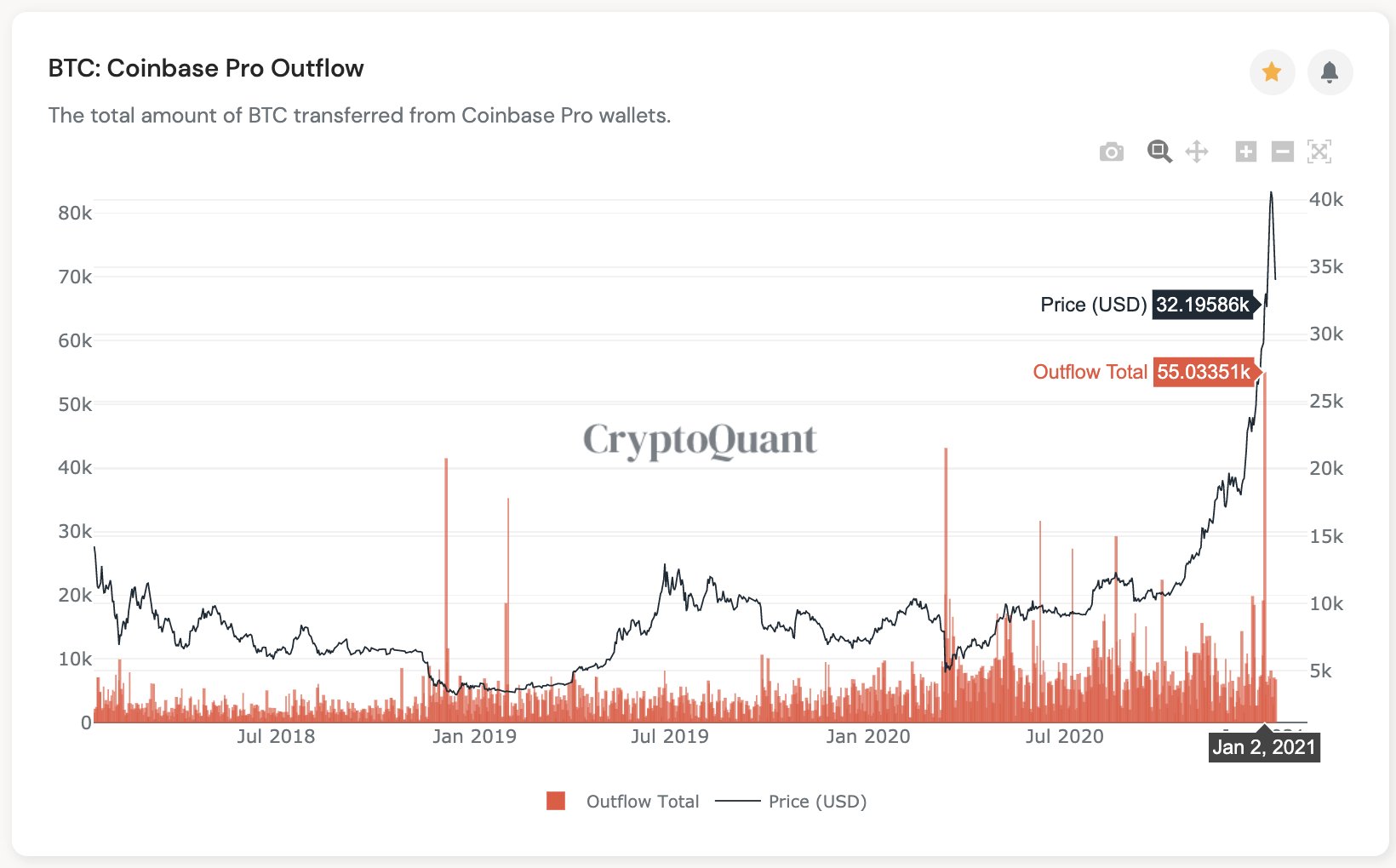Click the 80k left axis label
Screen dimensions: 1396x868
click(x=75, y=214)
